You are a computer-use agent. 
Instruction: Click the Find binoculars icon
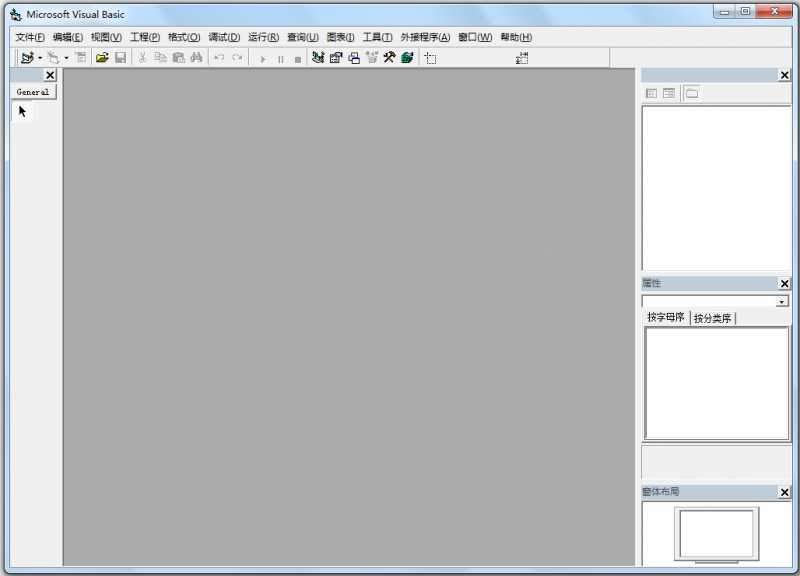click(194, 57)
